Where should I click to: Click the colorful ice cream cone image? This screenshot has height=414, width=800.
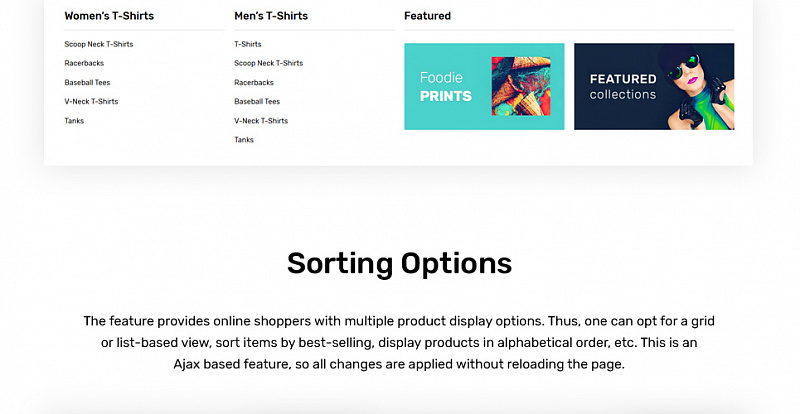(x=521, y=86)
